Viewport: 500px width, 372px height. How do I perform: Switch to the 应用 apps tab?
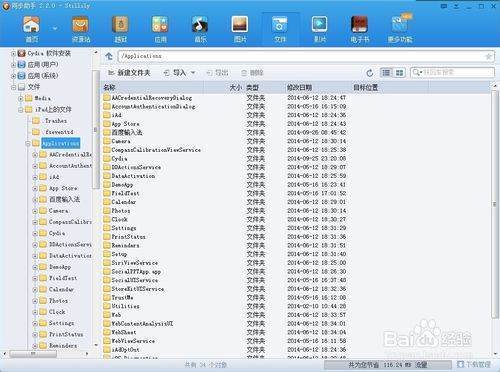tap(160, 29)
